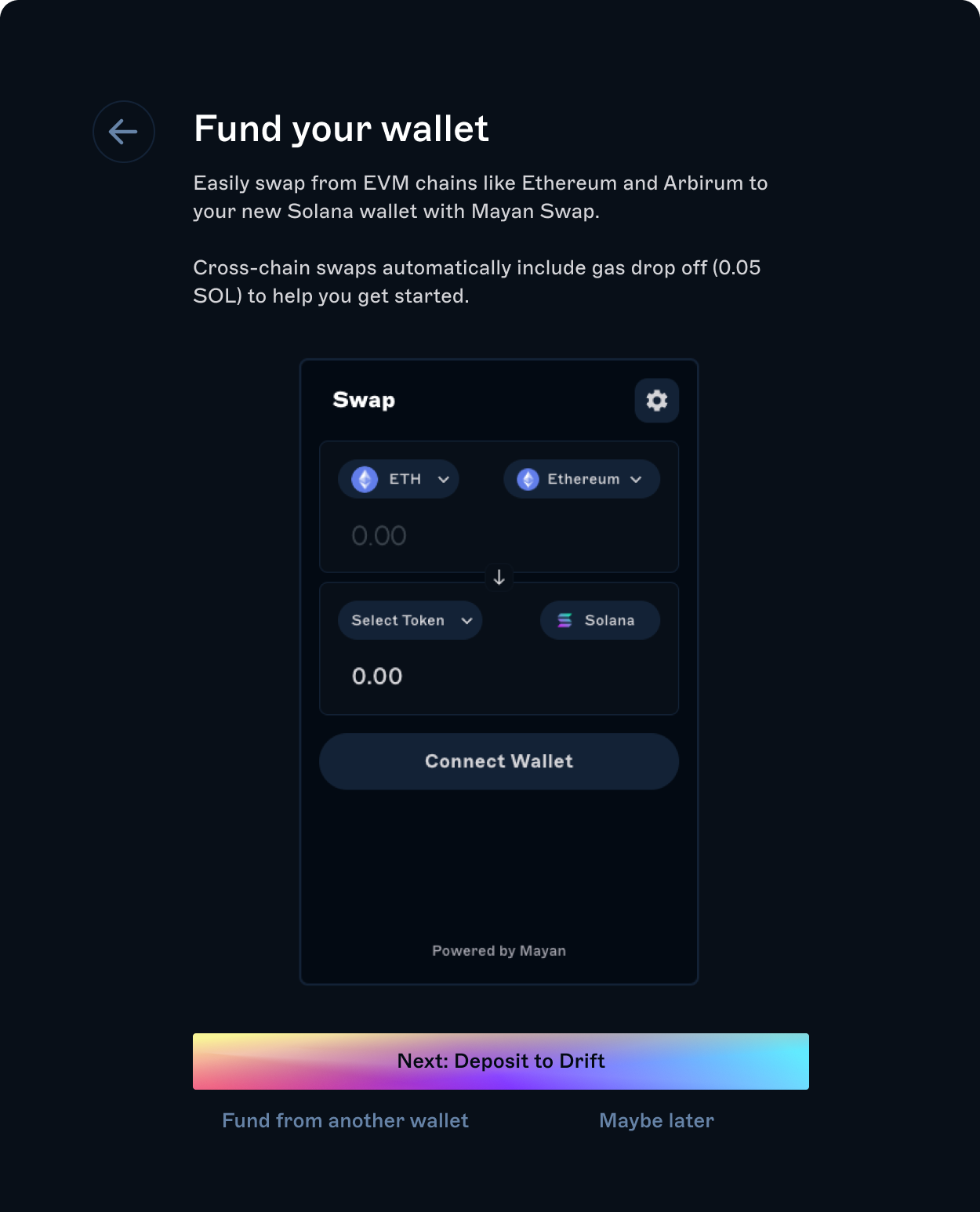Choose Fund from another wallet link

345,1120
